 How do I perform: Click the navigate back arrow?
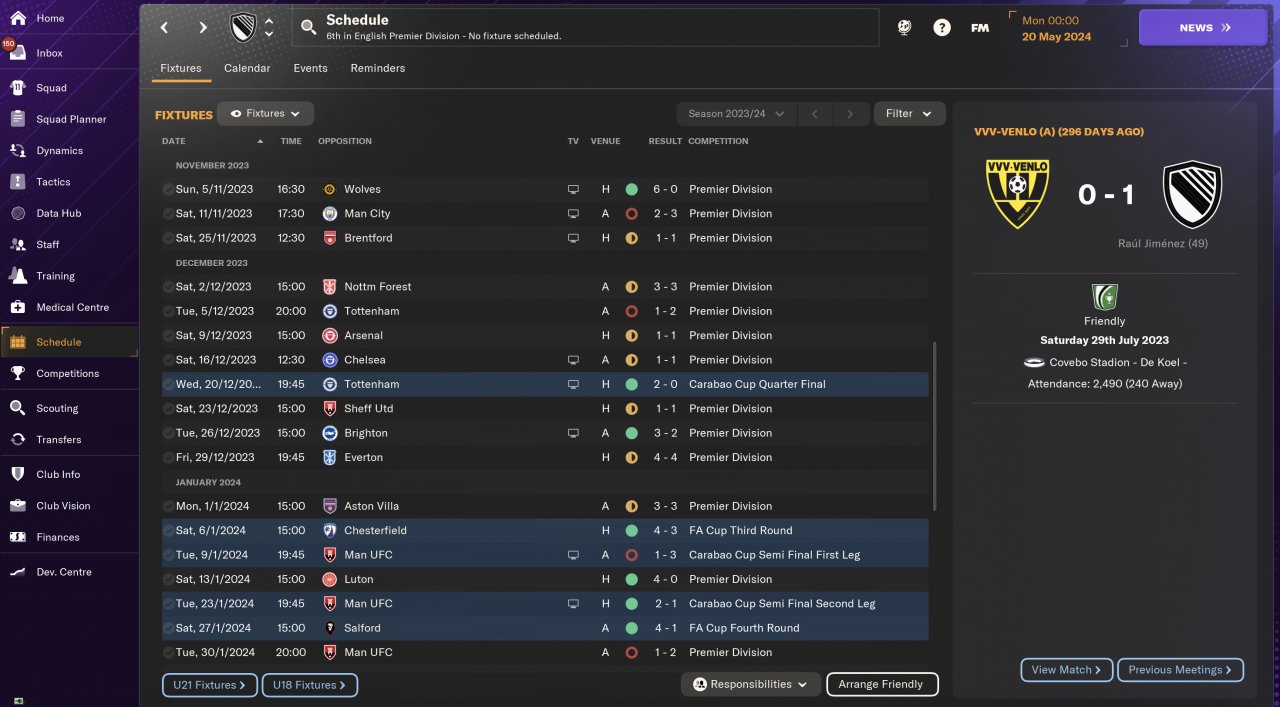[165, 28]
